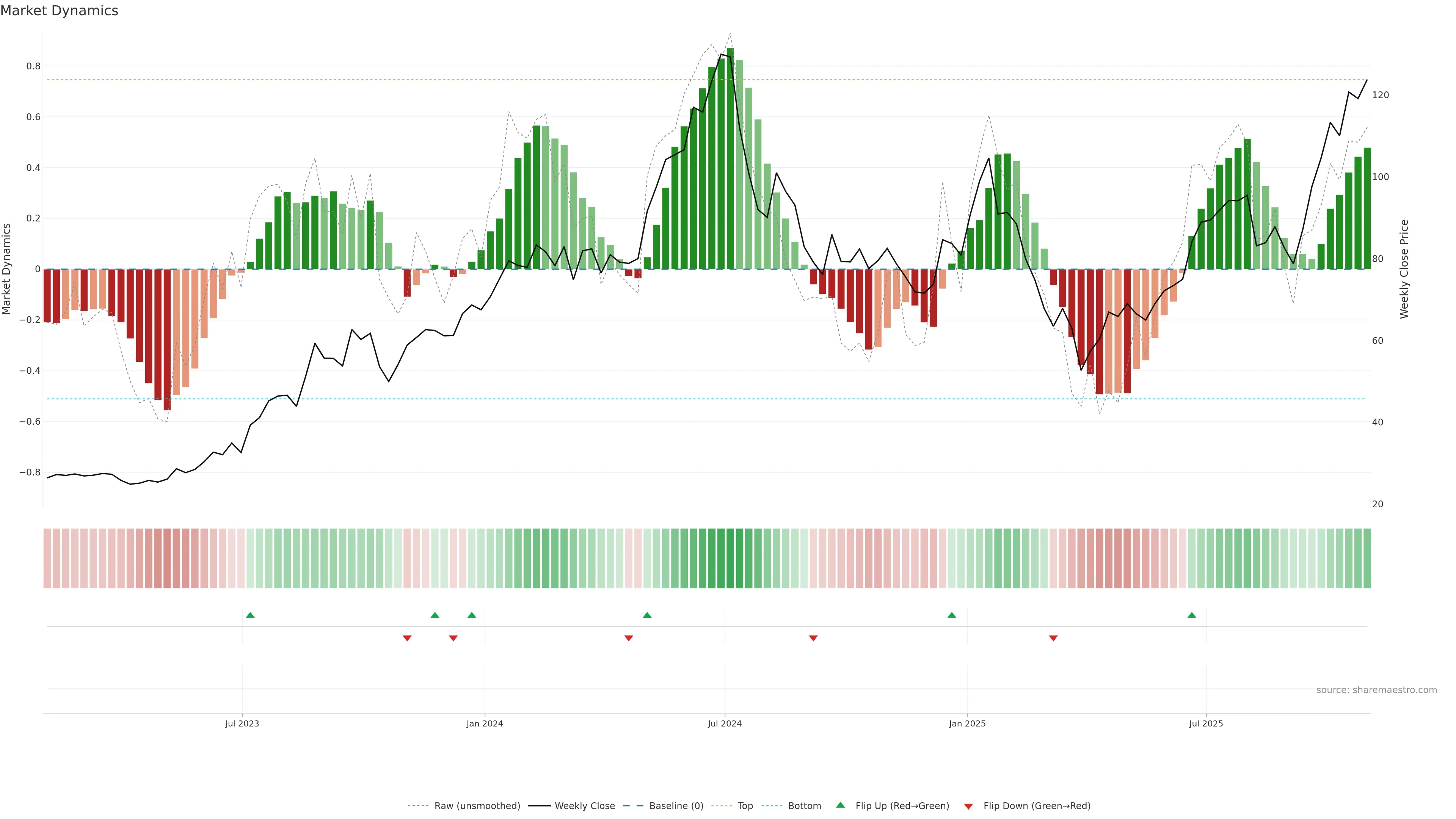Click the first green flip-up triangle near Jul 2023

click(x=250, y=615)
